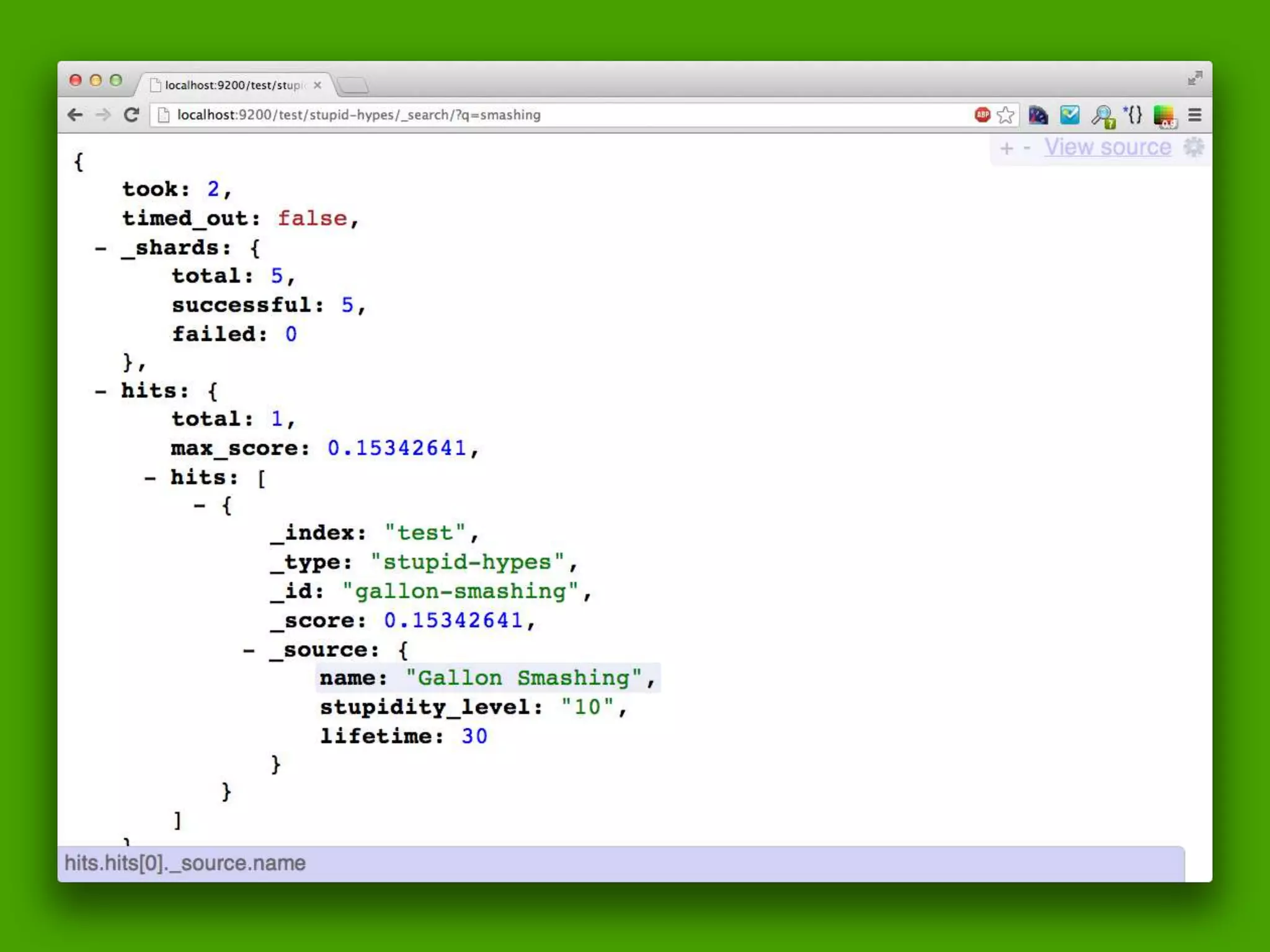Open JSON viewer settings gear

coord(1194,148)
